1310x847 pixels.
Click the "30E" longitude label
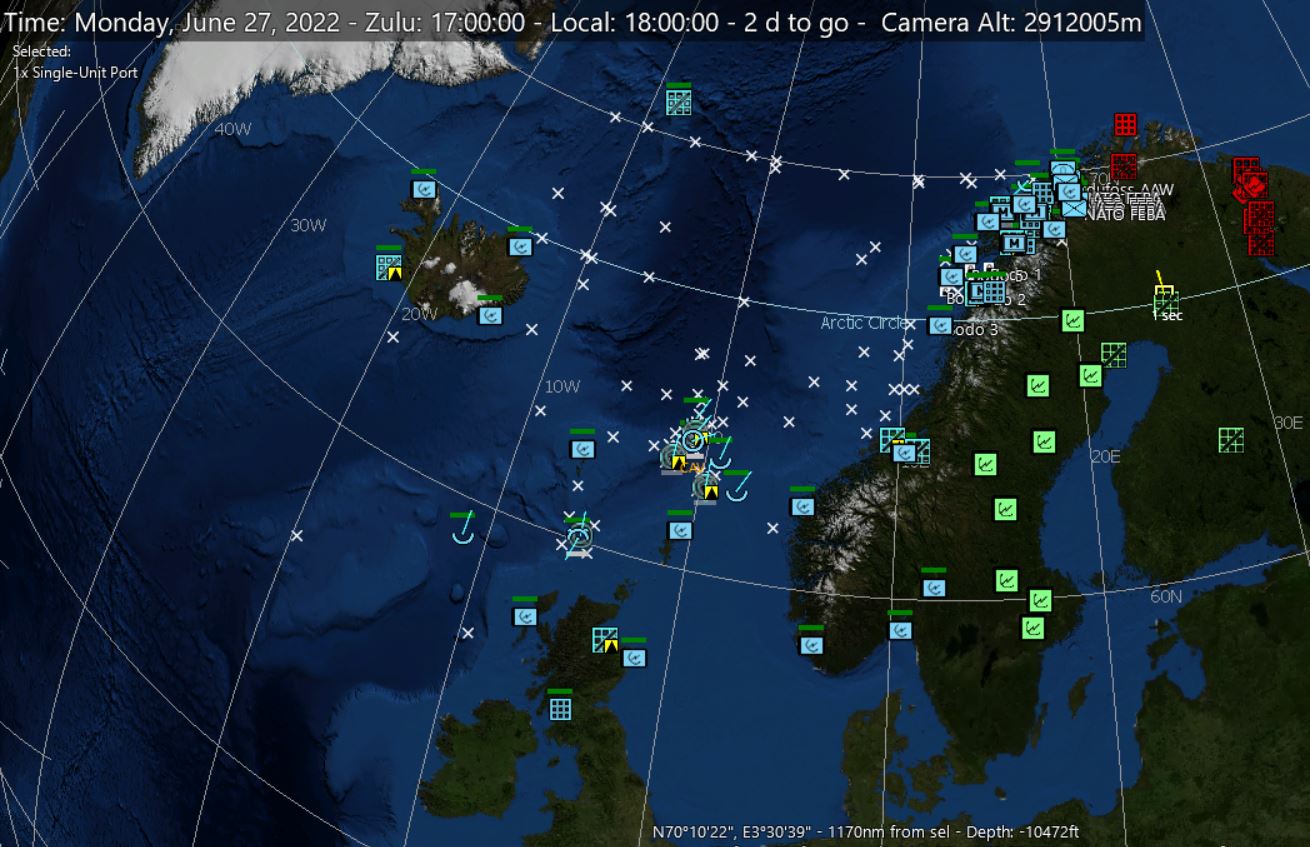tap(1289, 423)
